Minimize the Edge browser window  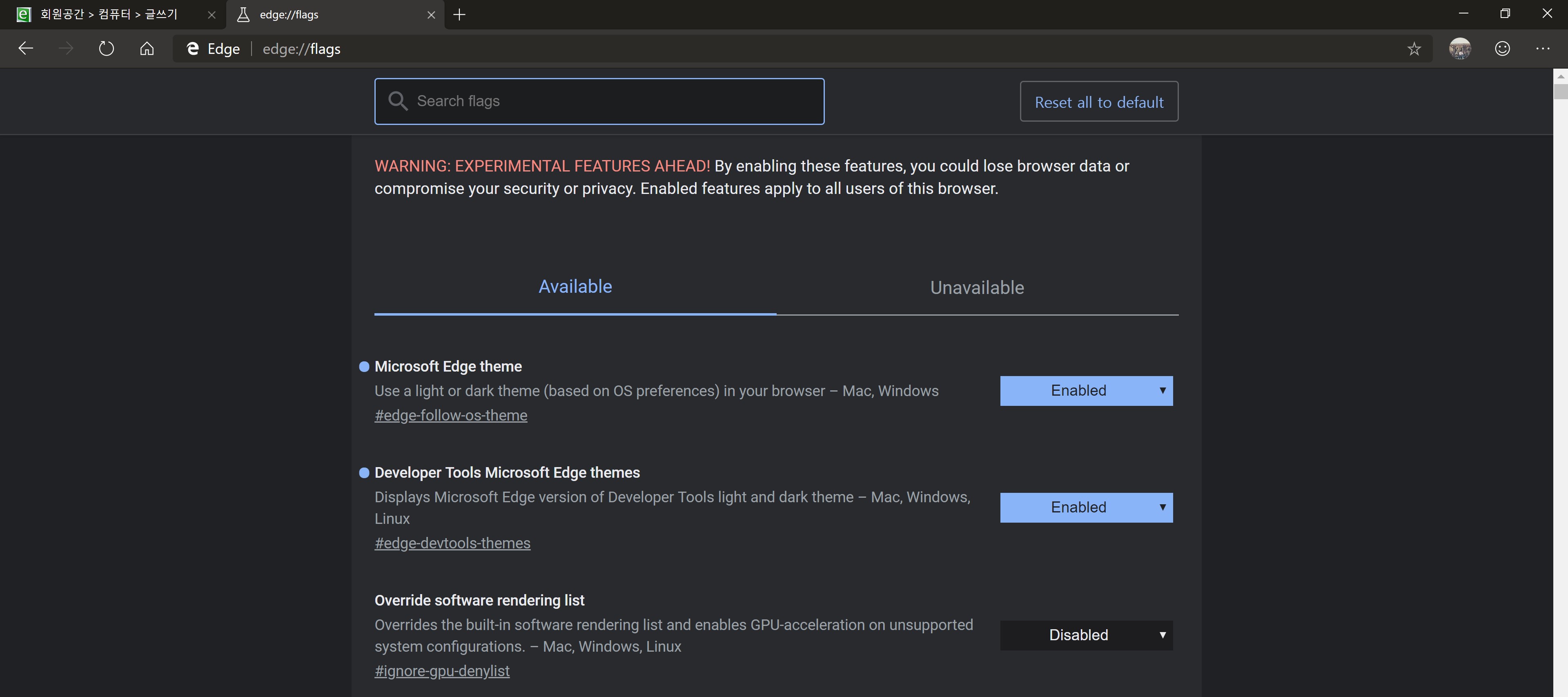[x=1464, y=13]
